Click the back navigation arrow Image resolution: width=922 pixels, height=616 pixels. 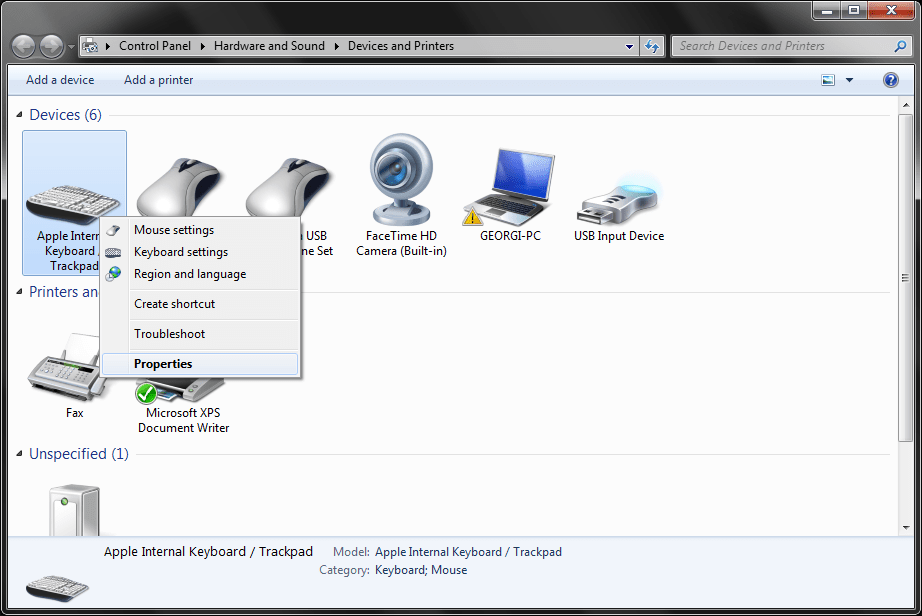click(x=22, y=45)
